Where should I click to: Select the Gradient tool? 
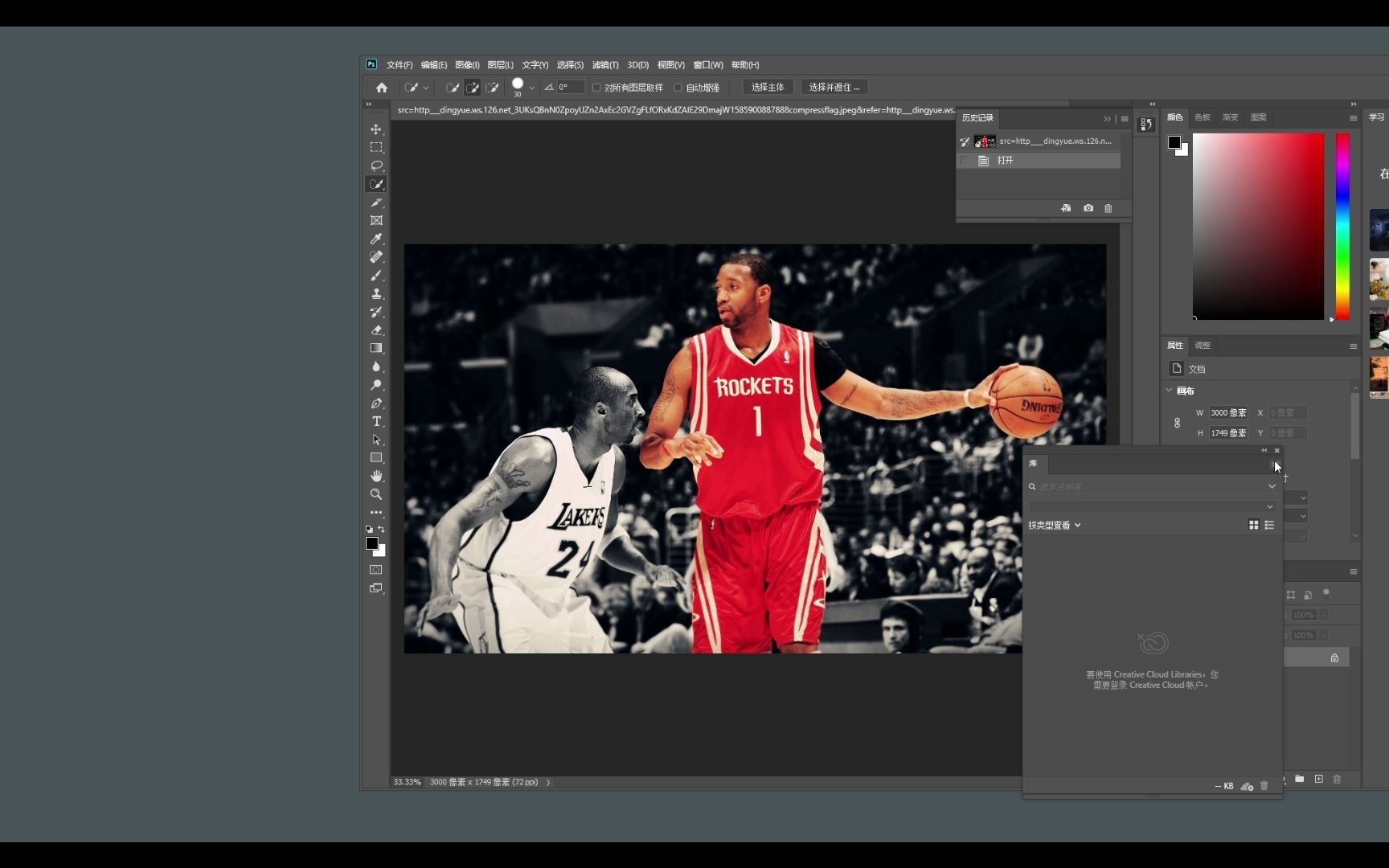[x=376, y=348]
